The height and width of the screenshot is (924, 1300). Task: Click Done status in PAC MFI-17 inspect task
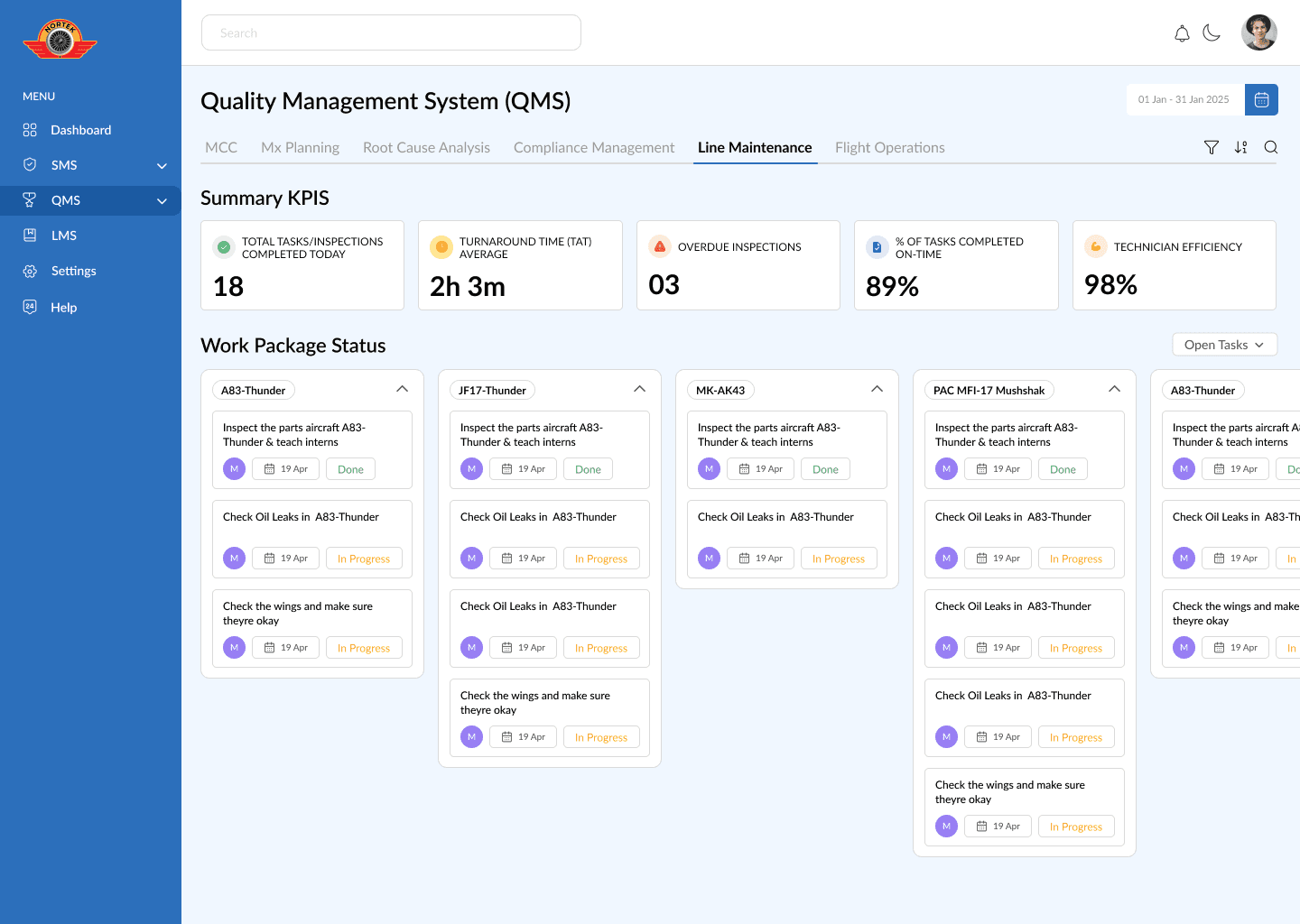1063,469
